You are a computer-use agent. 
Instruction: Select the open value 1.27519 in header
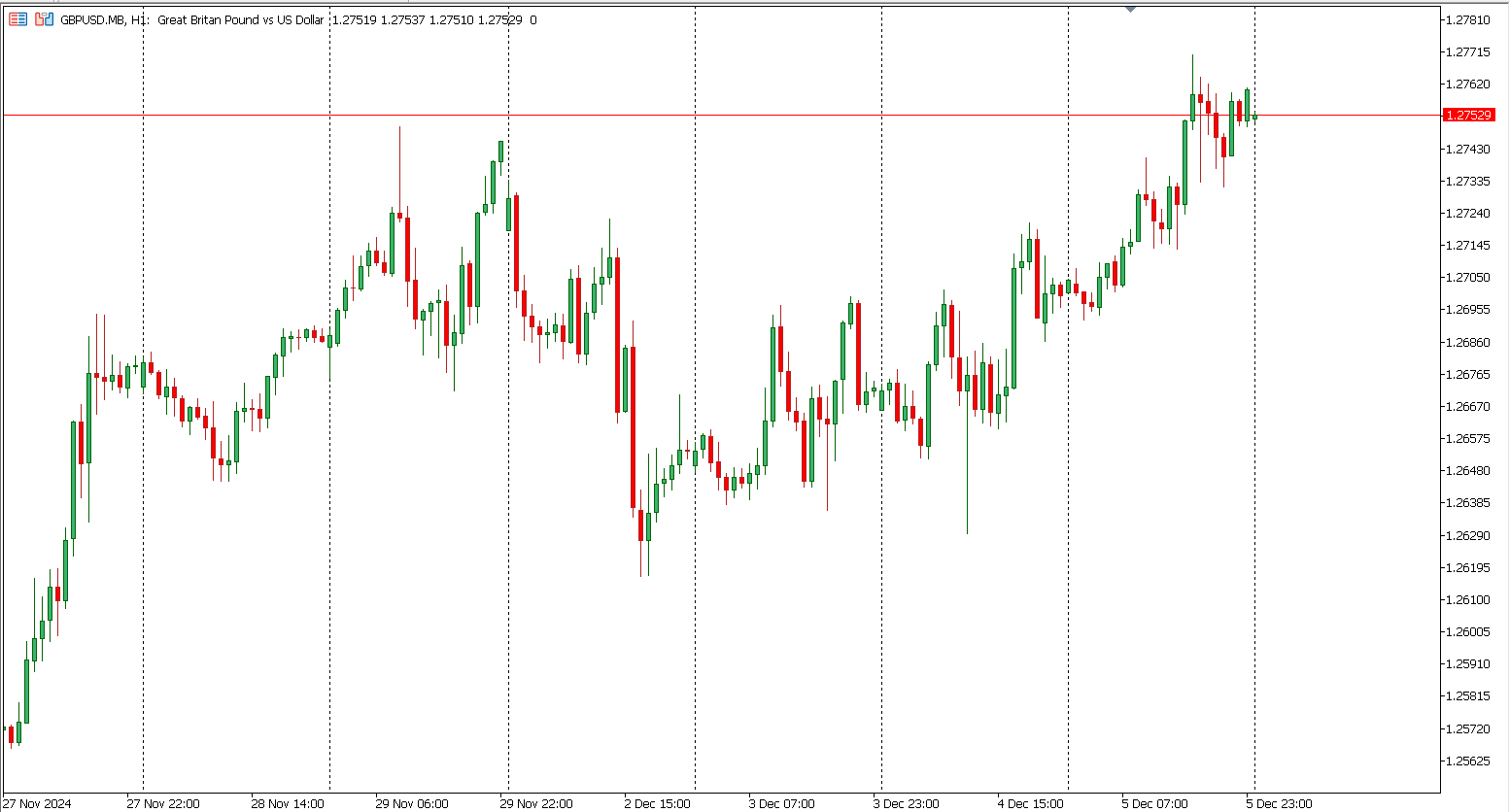pos(354,19)
